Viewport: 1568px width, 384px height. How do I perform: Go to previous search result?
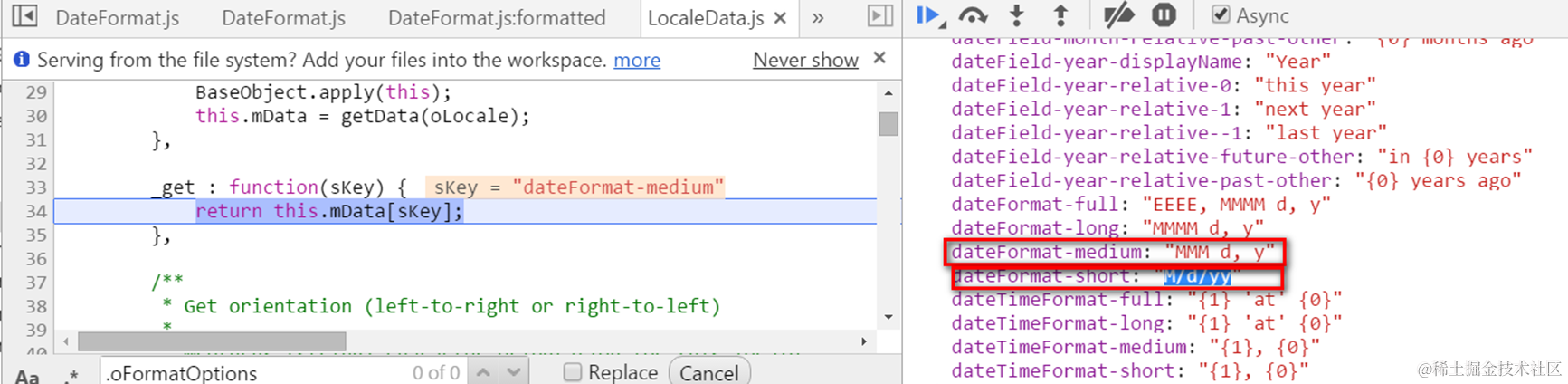(483, 372)
